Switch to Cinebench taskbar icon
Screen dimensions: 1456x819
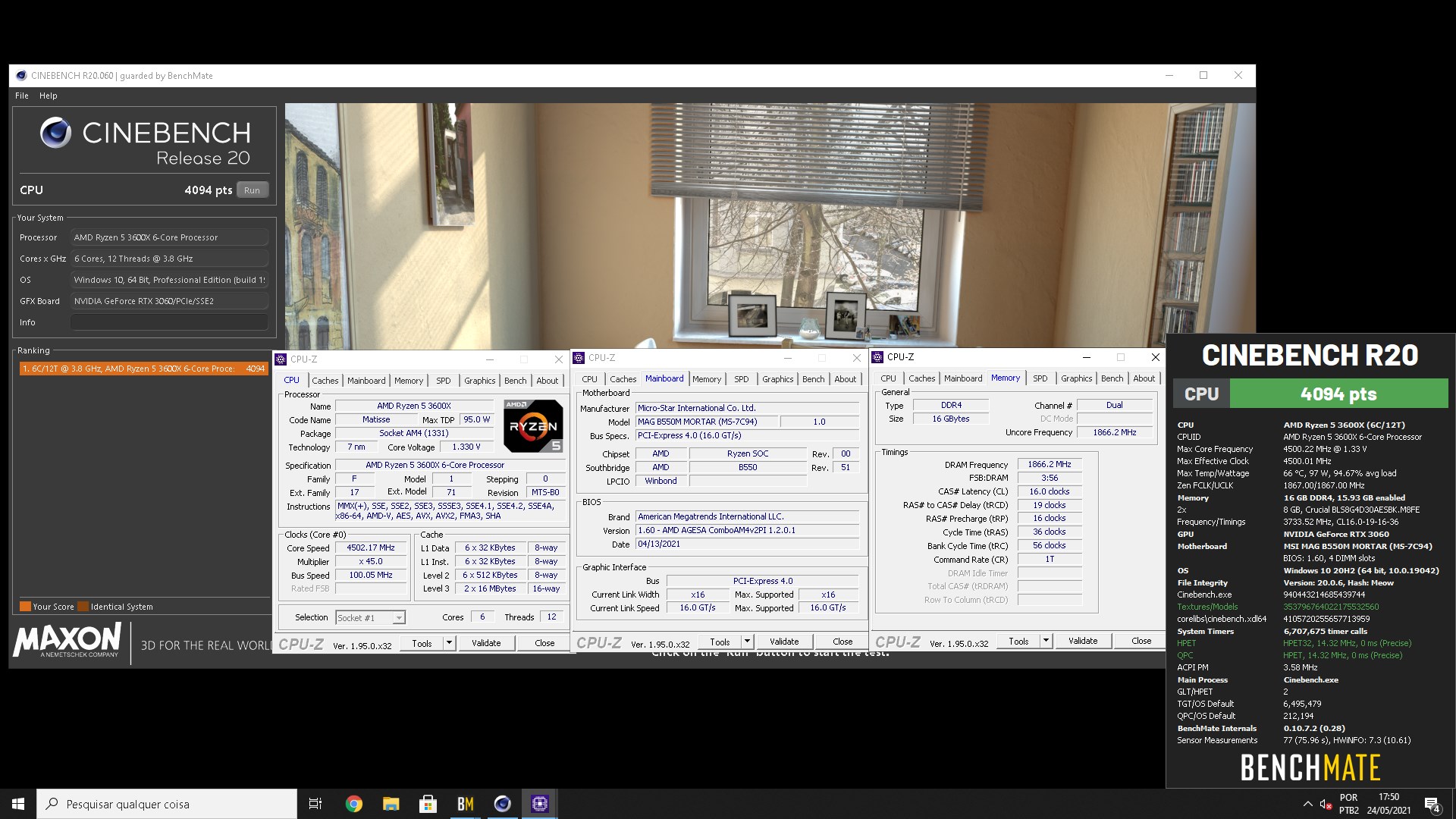pos(502,804)
